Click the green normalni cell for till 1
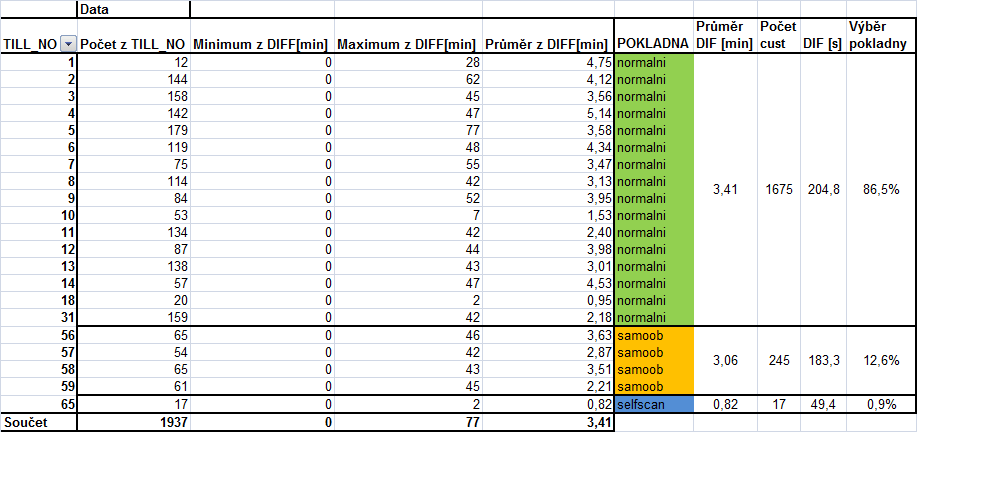Image resolution: width=1008 pixels, height=496 pixels. [x=653, y=62]
